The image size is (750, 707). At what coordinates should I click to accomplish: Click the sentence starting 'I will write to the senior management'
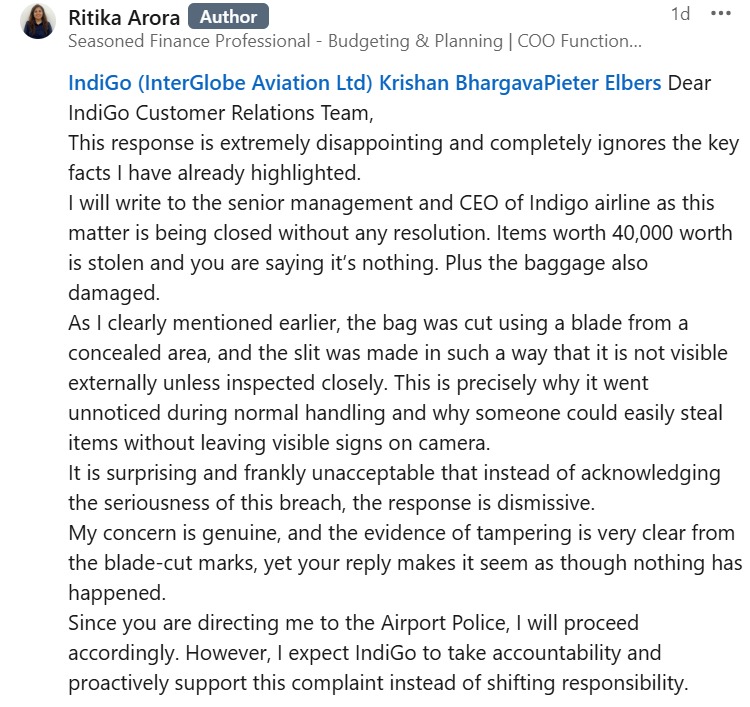click(390, 203)
